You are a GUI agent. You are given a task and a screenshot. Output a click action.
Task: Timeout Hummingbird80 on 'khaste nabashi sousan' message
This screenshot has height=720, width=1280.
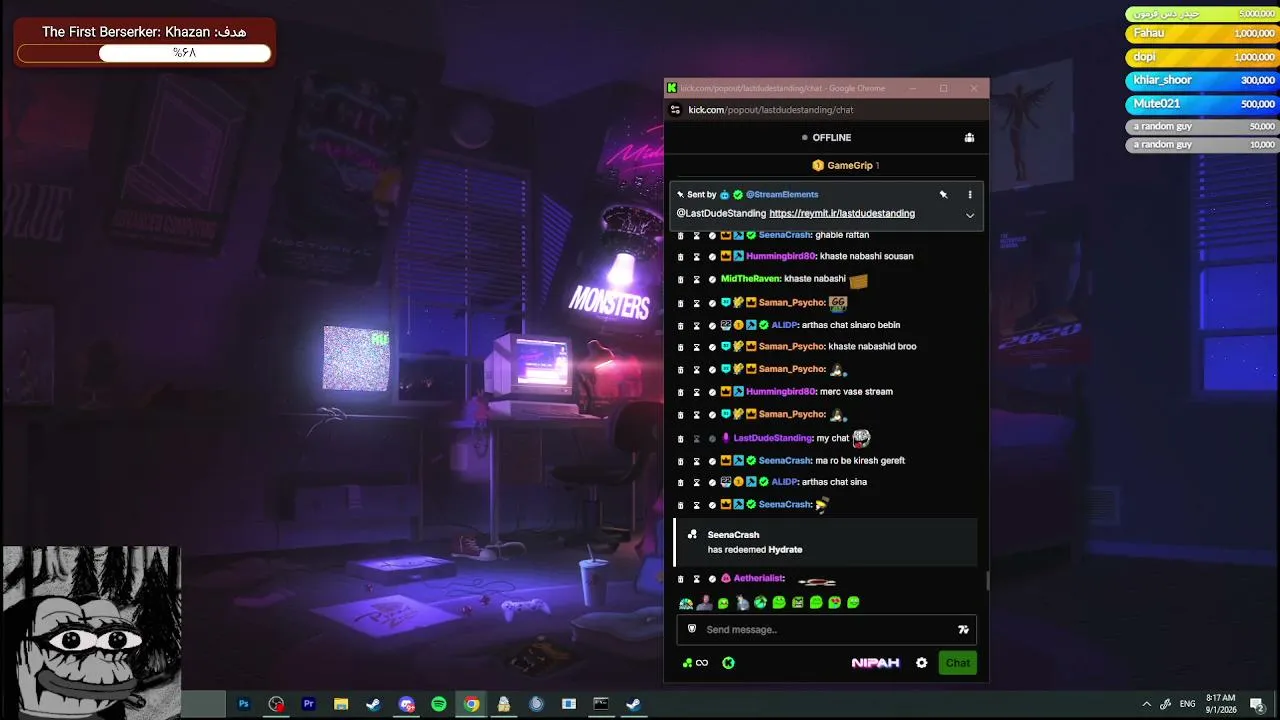pos(697,257)
